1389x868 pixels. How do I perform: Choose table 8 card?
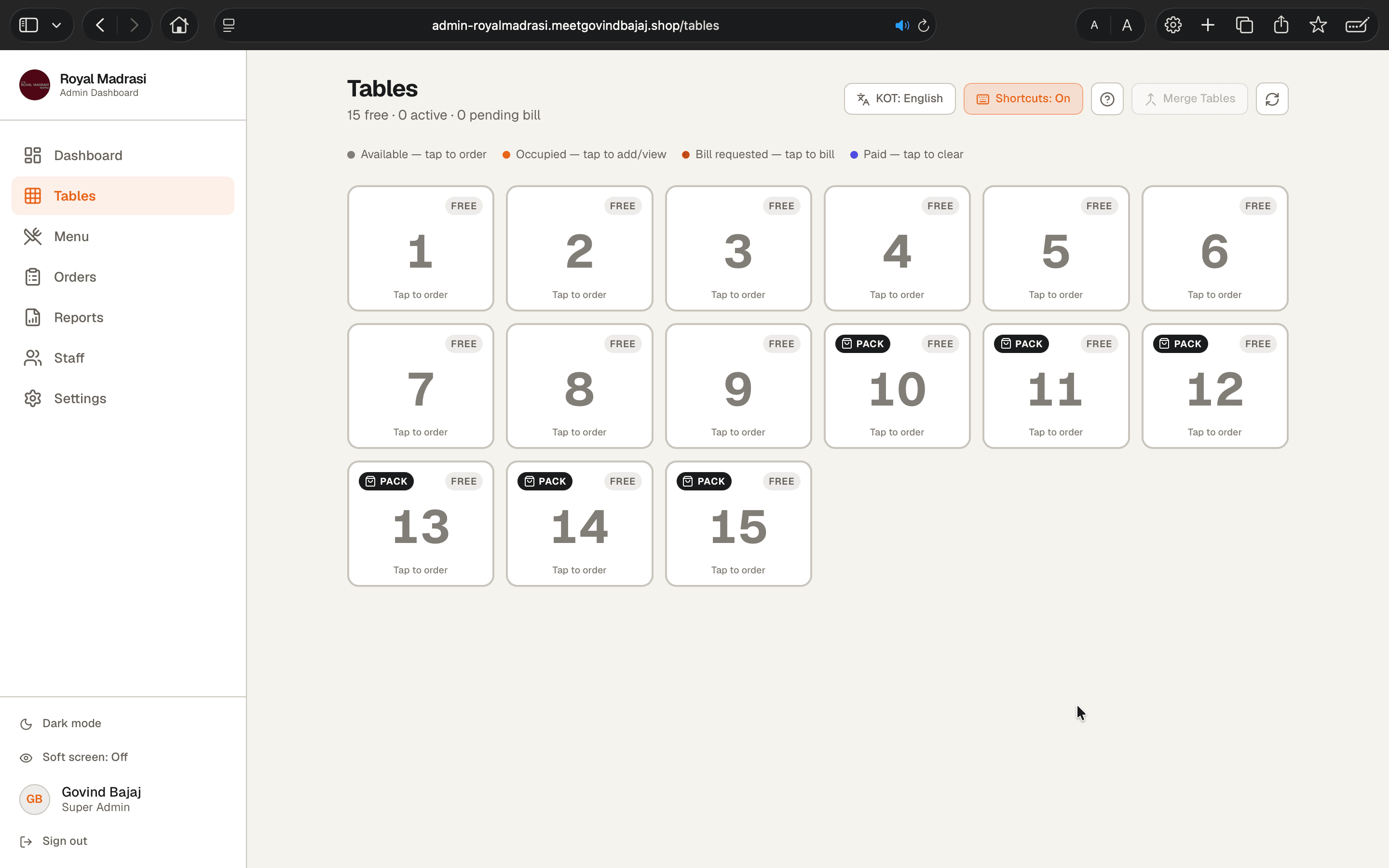pyautogui.click(x=579, y=386)
